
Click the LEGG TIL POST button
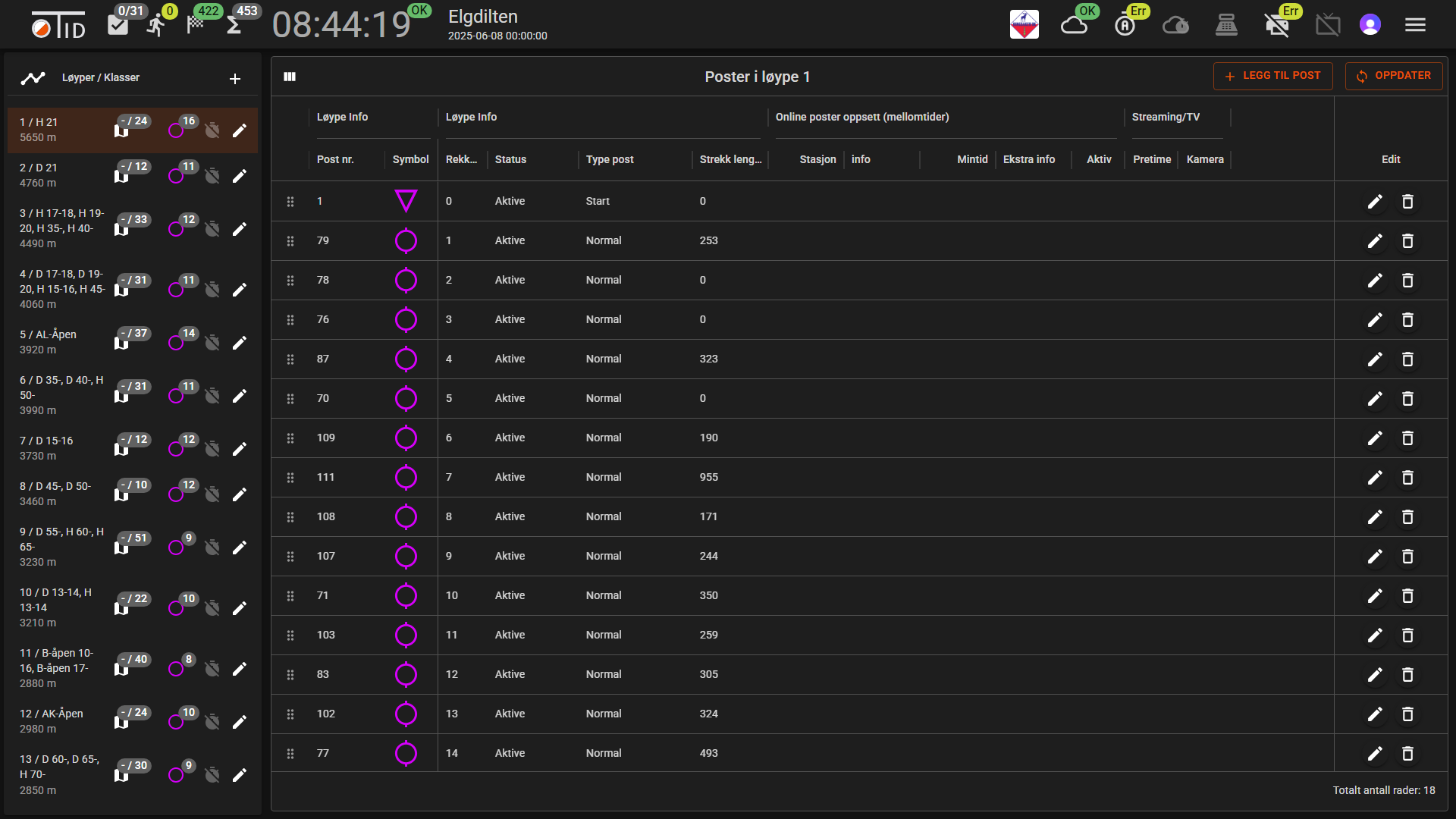point(1272,76)
